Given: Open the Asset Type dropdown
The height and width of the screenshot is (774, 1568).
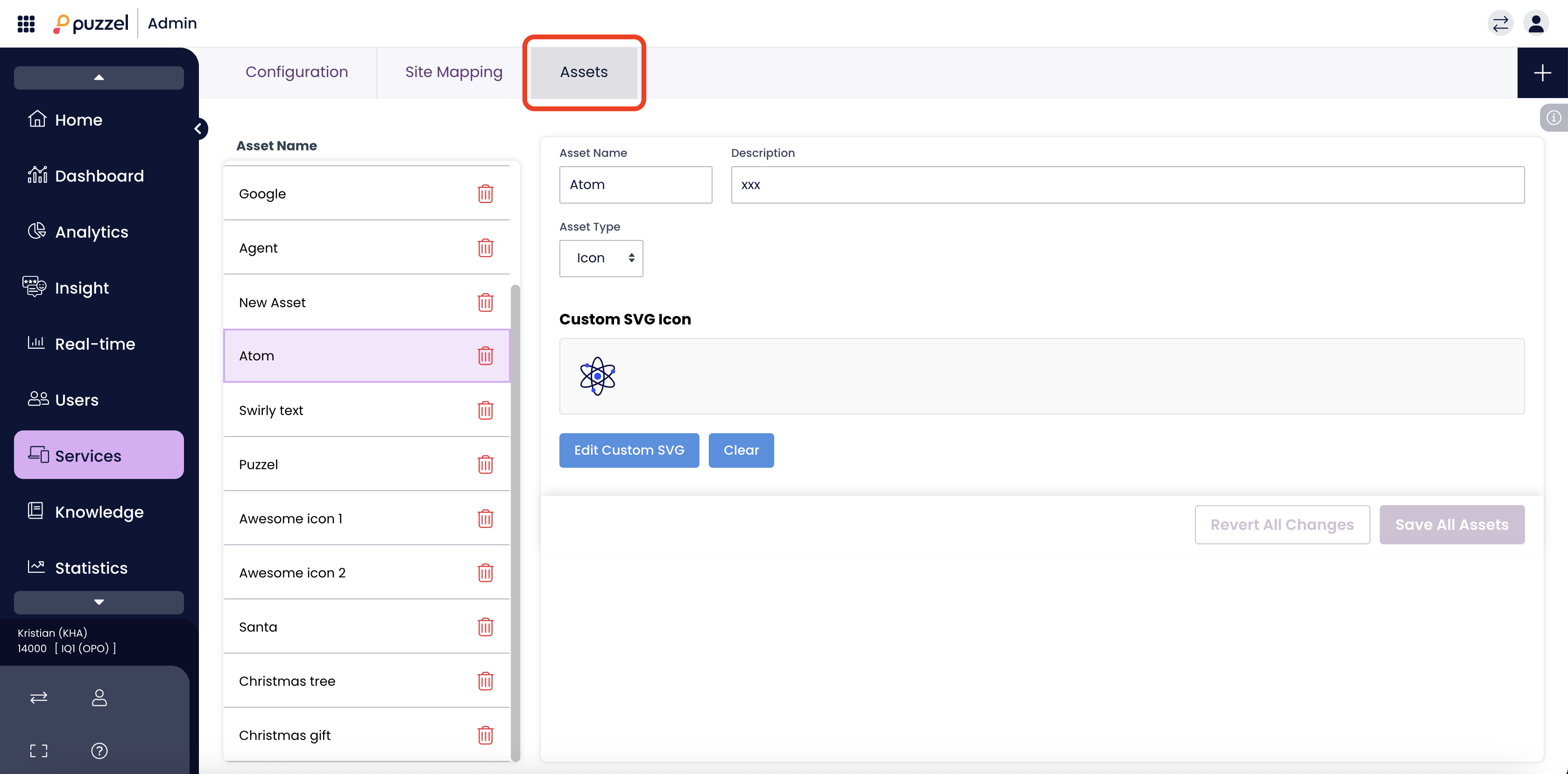Looking at the screenshot, I should point(601,258).
